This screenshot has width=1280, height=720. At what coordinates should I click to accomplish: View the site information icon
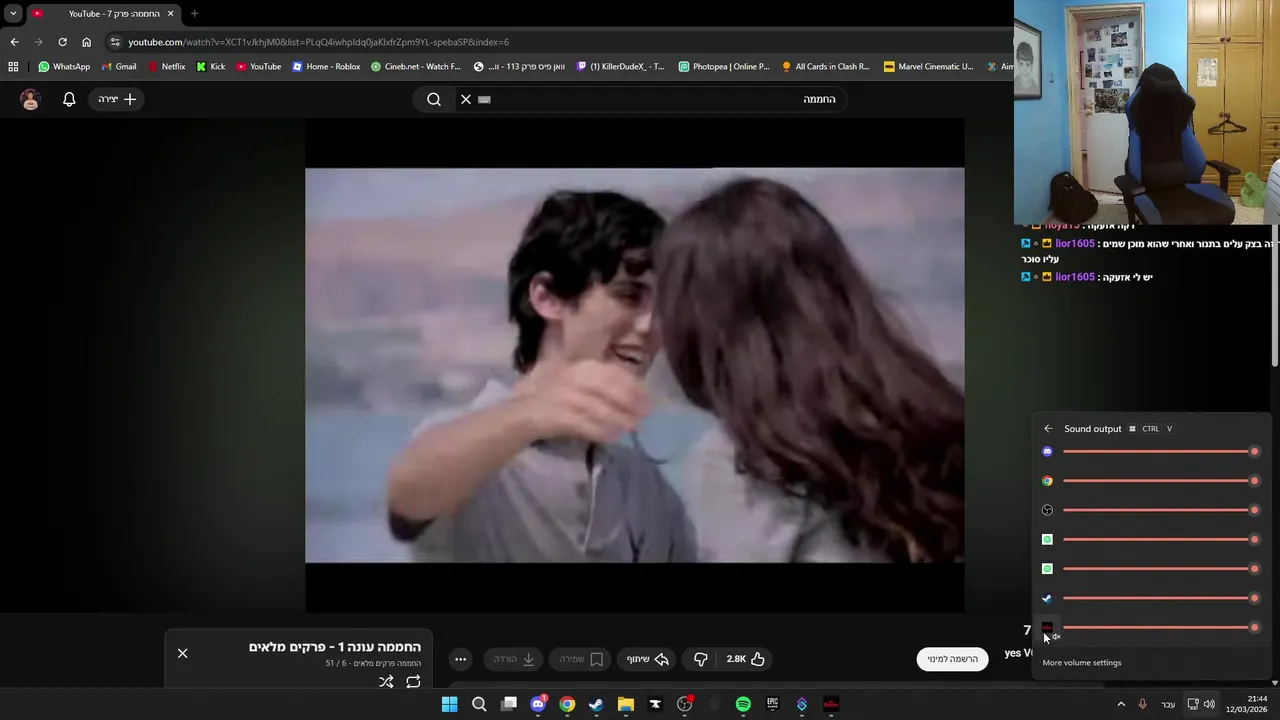click(x=115, y=42)
